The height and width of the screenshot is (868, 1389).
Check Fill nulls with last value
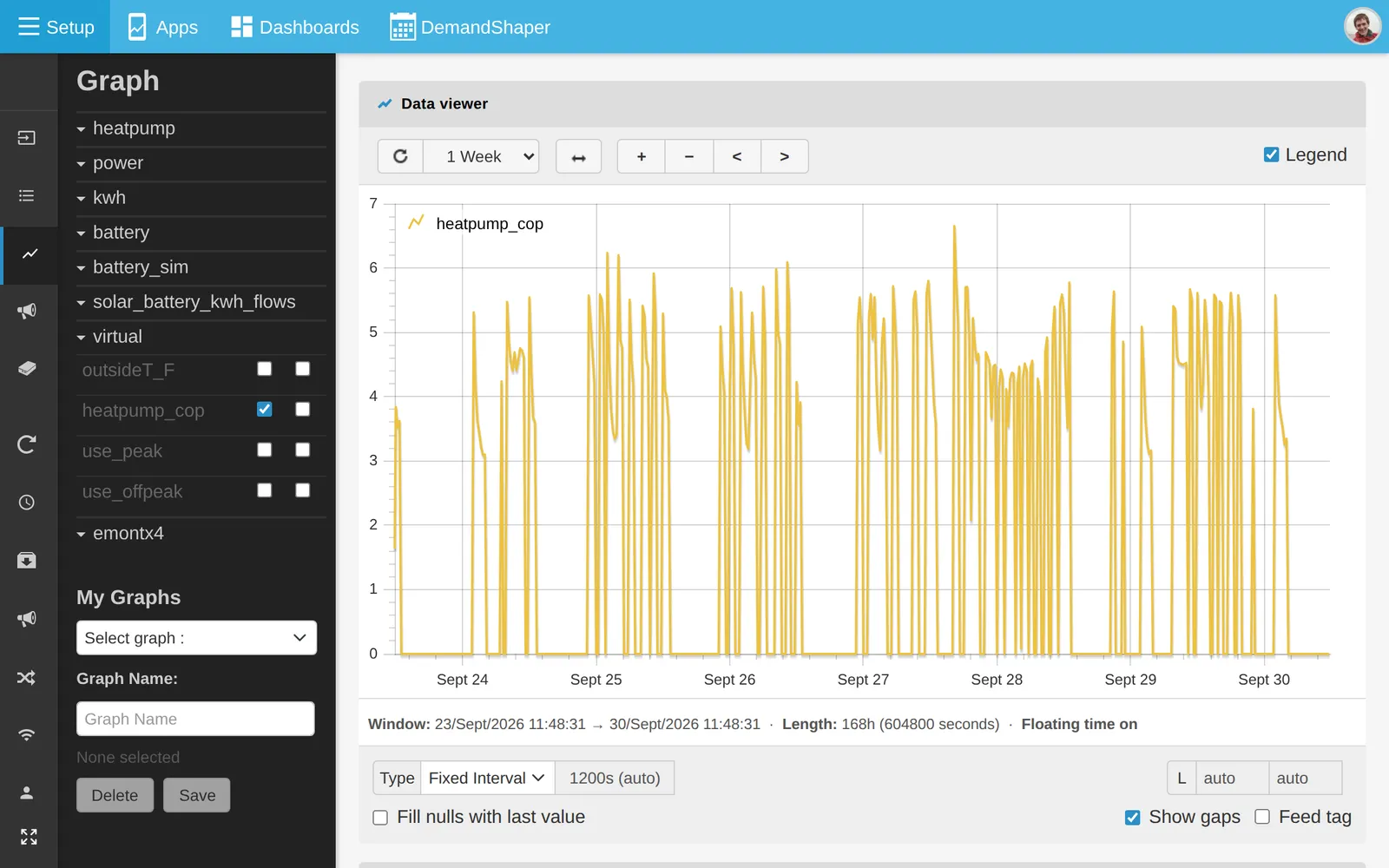[x=380, y=818]
